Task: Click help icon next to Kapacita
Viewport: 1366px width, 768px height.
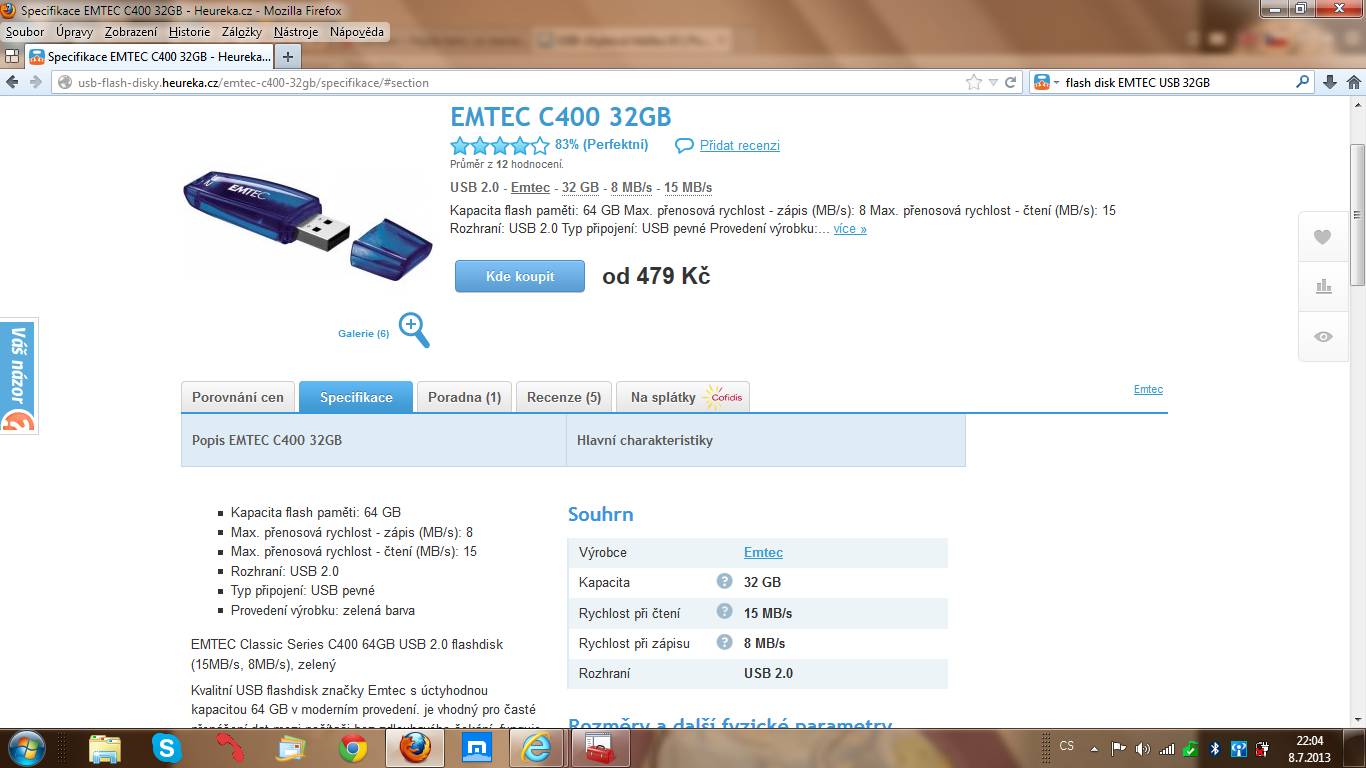Action: coord(724,581)
